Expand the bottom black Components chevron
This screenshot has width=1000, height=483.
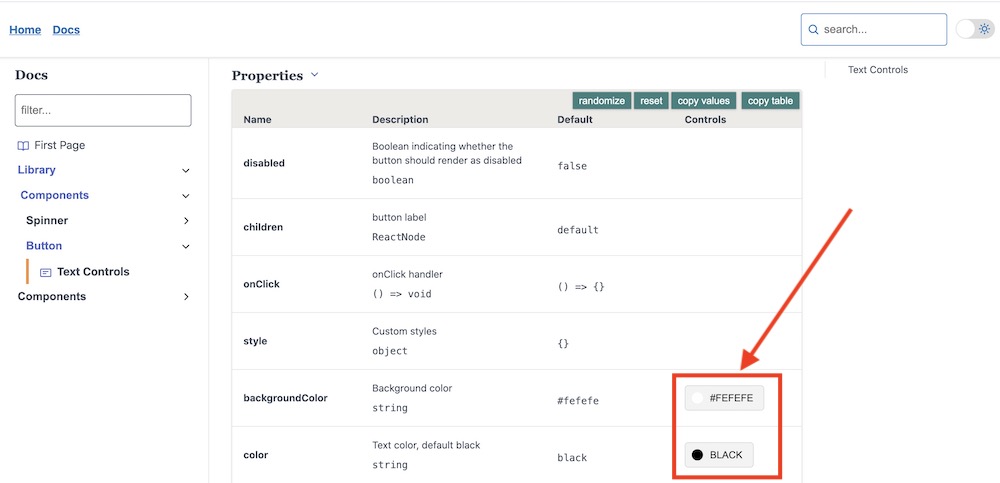coord(186,297)
